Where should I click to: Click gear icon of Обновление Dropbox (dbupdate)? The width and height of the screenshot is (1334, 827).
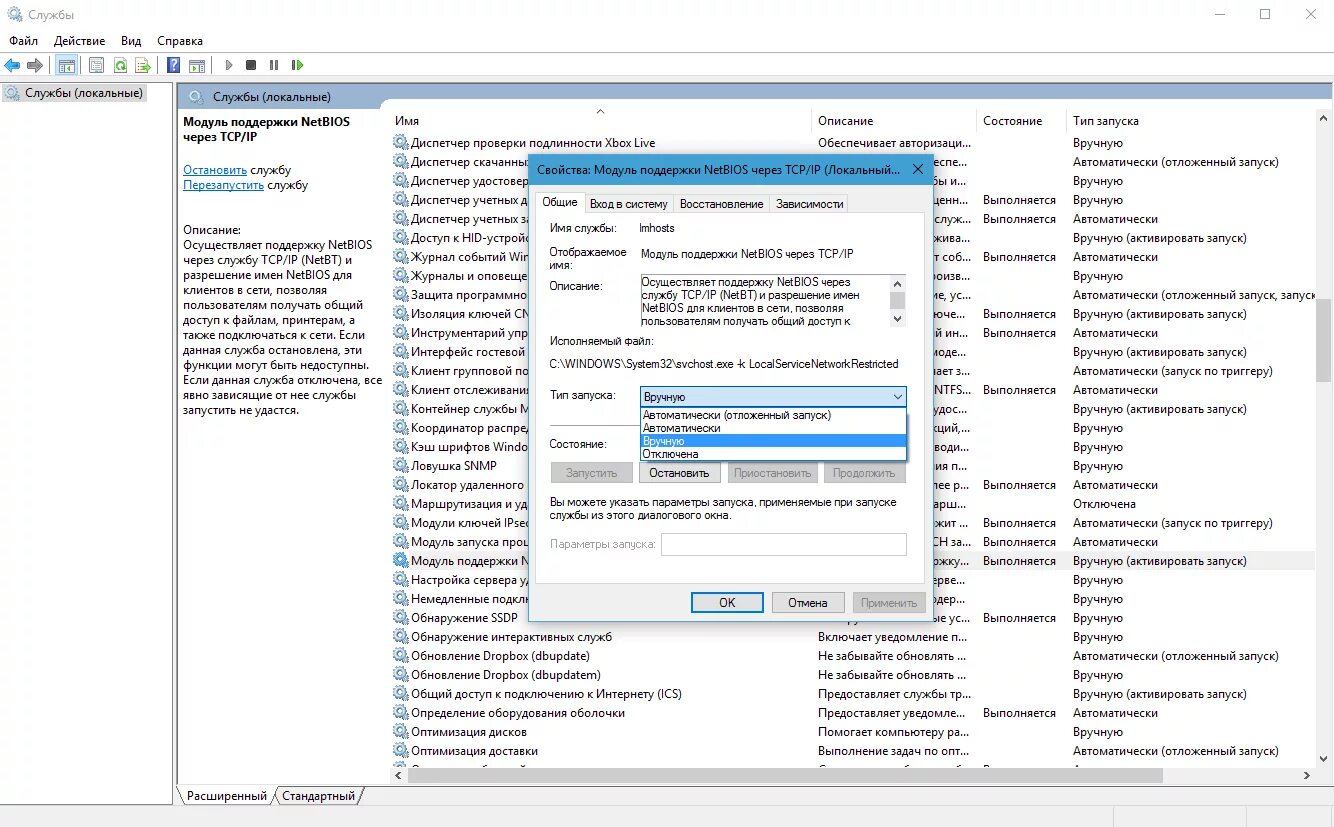tap(401, 656)
